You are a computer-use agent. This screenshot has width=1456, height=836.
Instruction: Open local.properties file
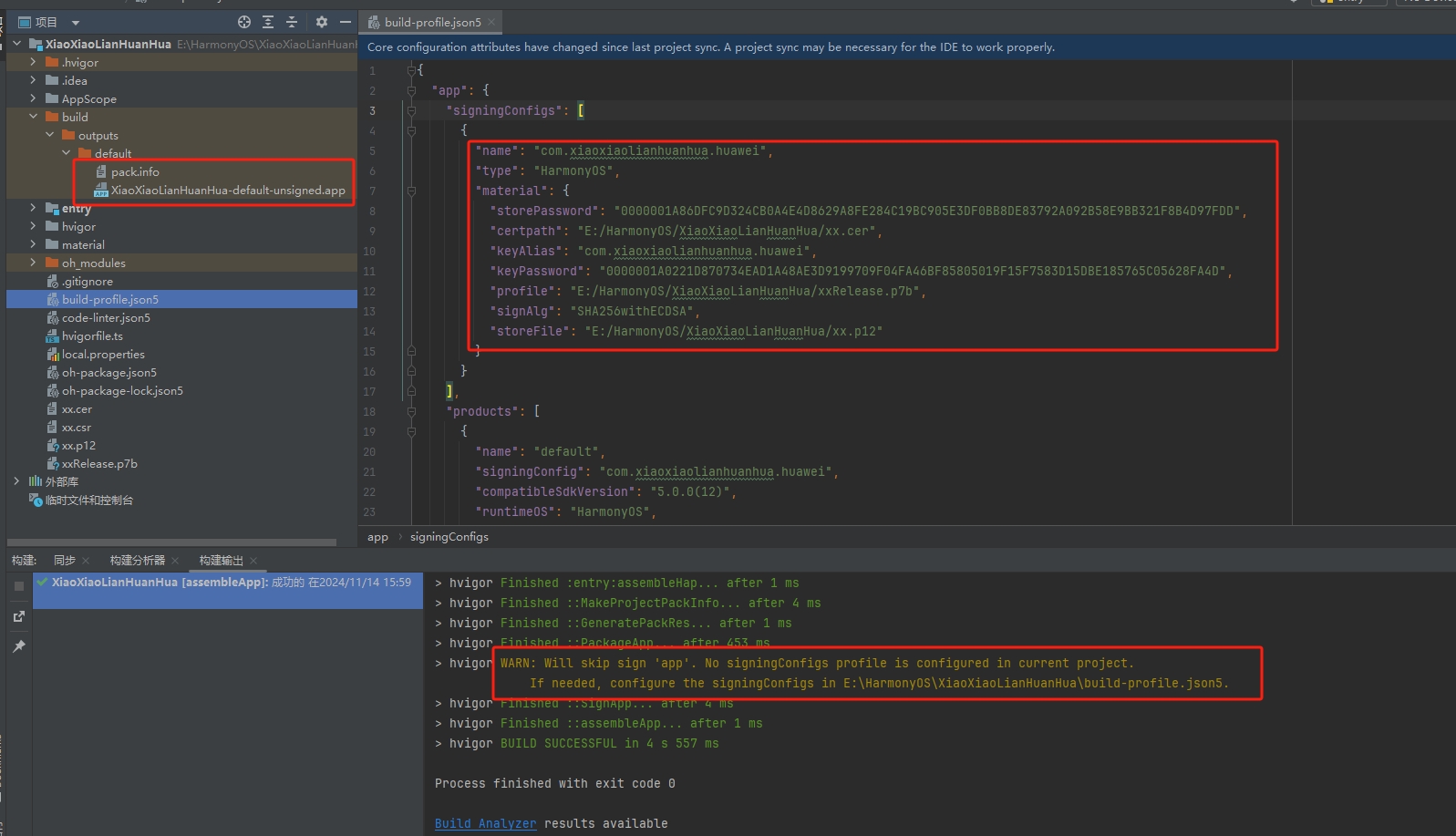[x=103, y=354]
